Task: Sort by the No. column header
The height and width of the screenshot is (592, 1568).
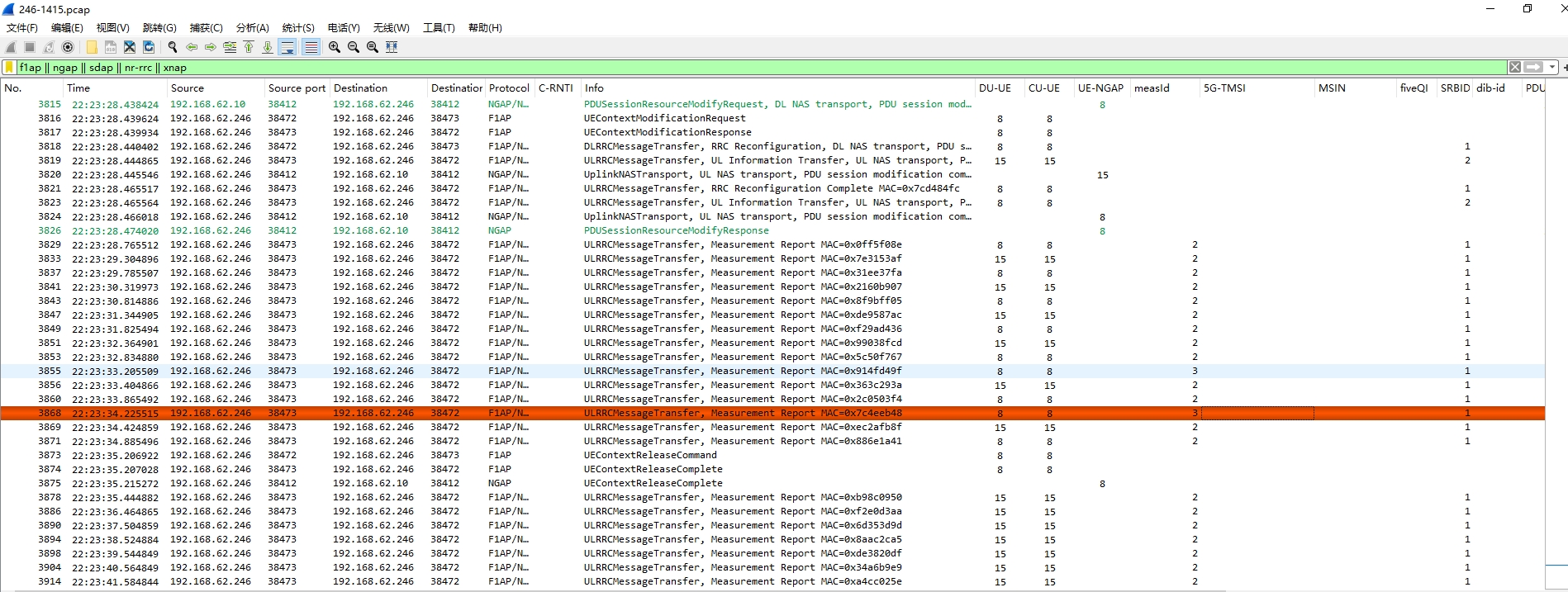Action: click(31, 88)
